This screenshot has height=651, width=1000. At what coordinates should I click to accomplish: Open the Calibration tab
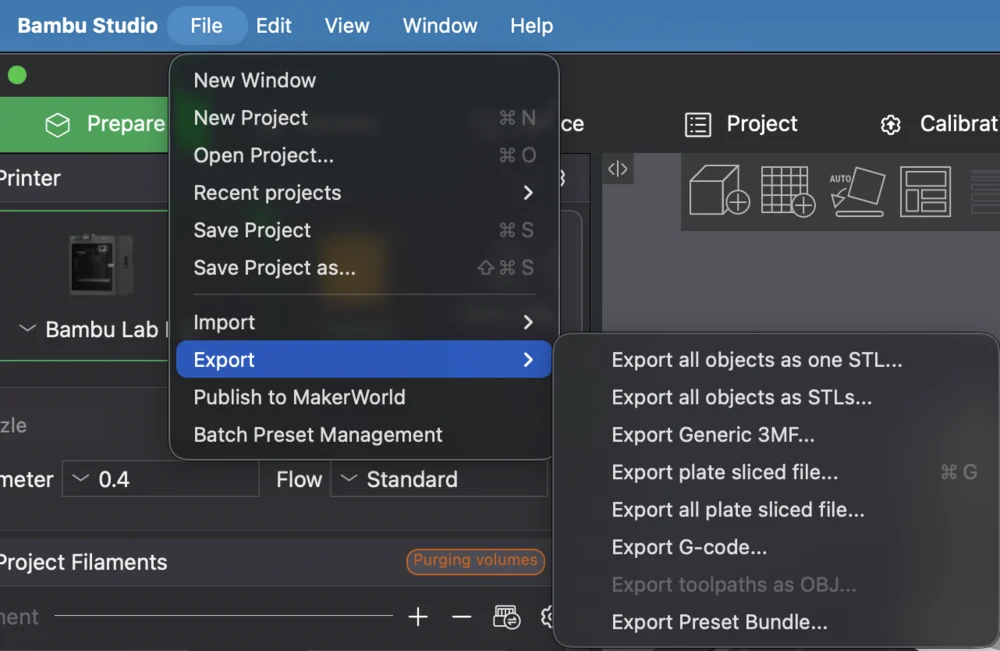click(x=939, y=124)
